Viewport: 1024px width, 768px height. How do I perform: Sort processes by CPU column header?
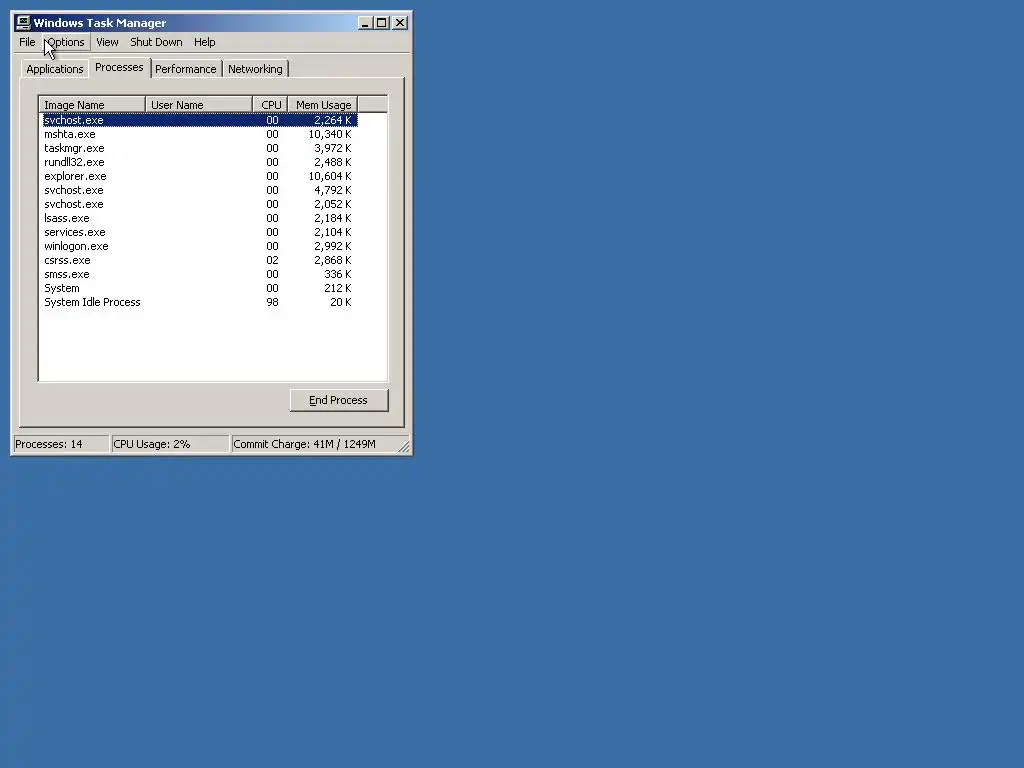pos(270,104)
